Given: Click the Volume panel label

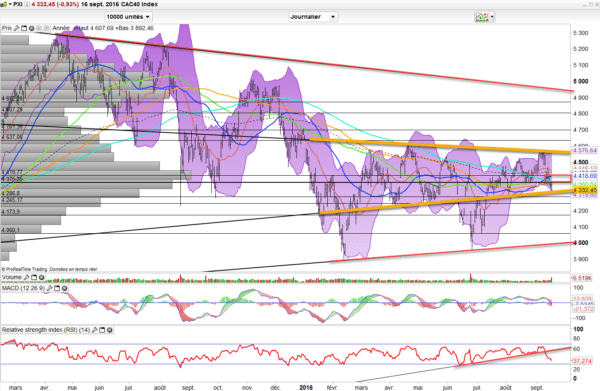Looking at the screenshot, I should coord(11,277).
